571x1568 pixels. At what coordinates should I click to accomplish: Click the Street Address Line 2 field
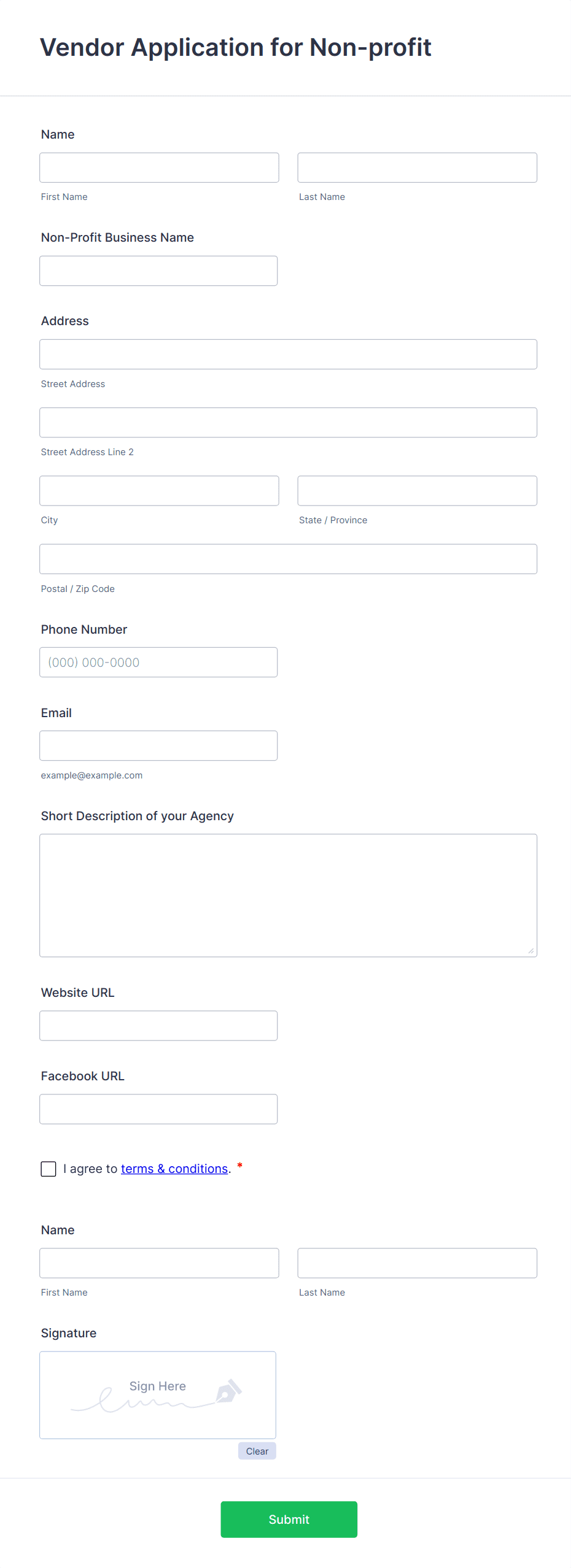pyautogui.click(x=288, y=421)
